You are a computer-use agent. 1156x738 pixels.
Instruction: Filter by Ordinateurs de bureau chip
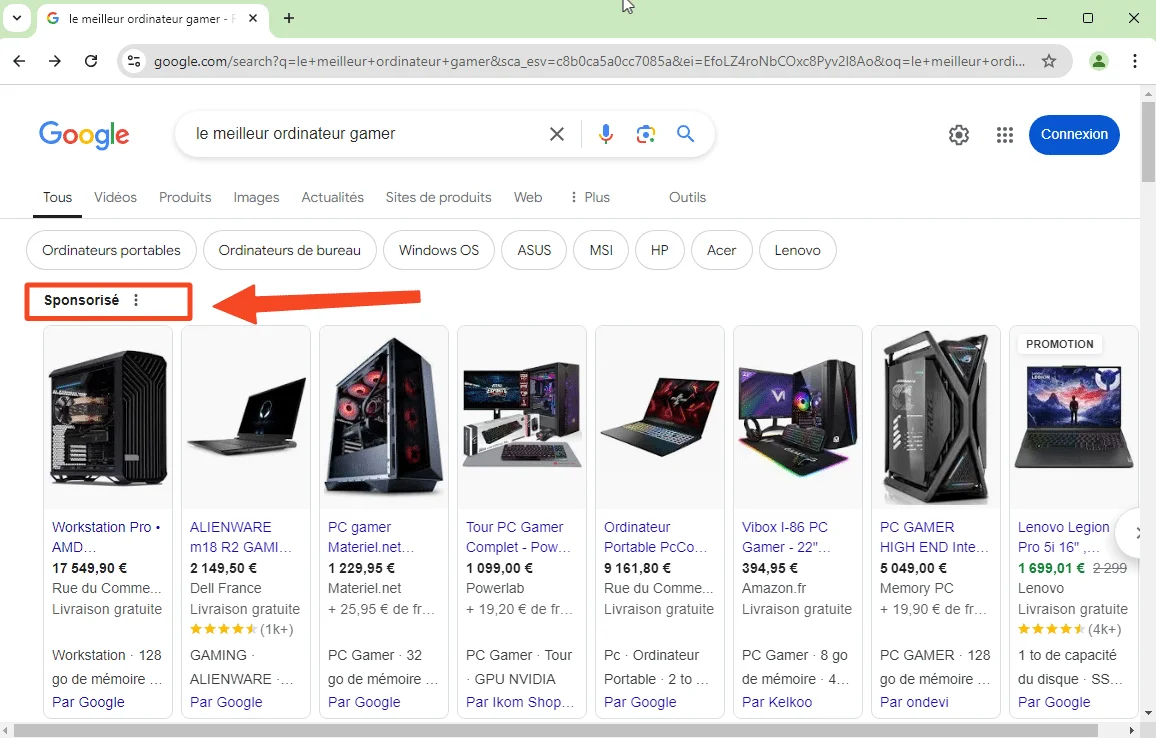click(x=290, y=250)
